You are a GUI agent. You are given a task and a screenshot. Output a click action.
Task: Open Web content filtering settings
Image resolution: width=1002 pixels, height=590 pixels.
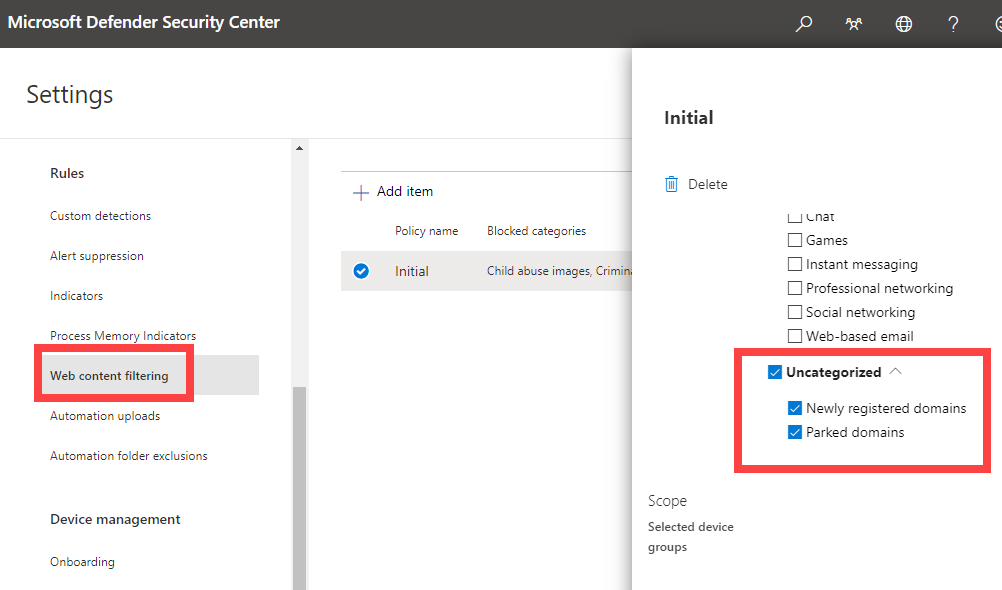pos(109,376)
